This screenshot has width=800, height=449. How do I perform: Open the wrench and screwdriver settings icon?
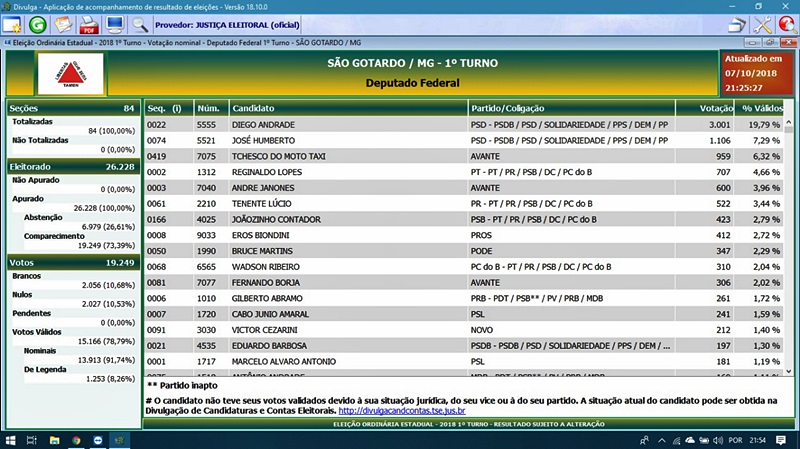tap(762, 24)
